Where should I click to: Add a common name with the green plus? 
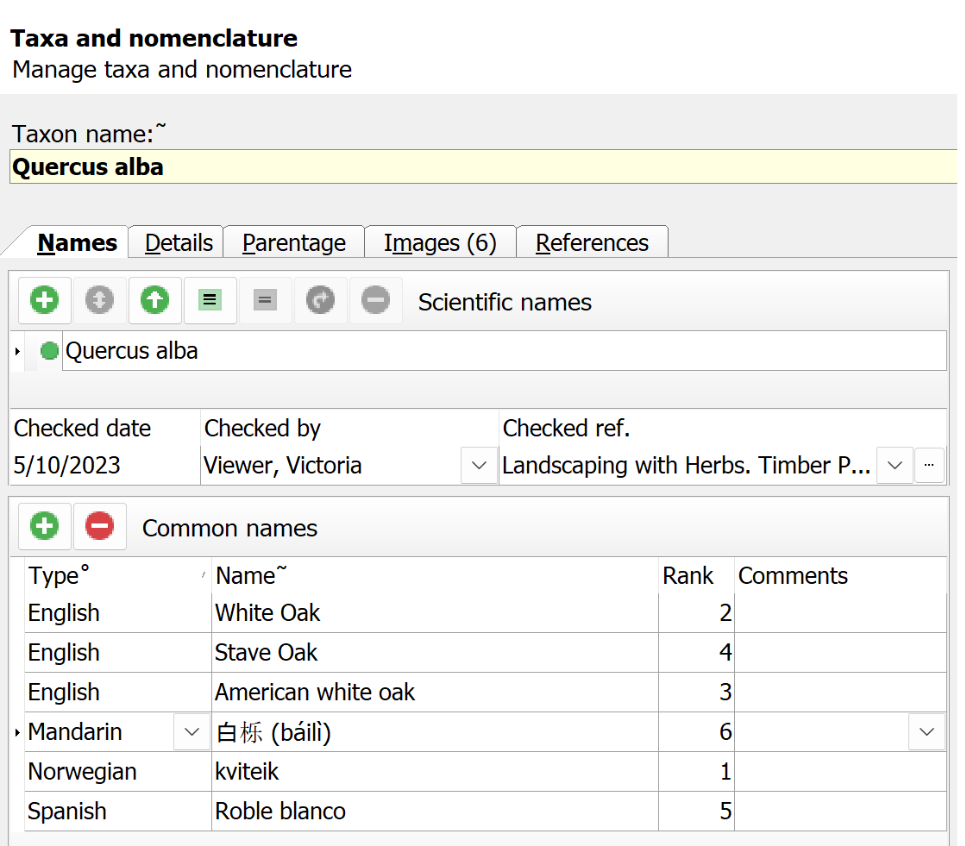coord(44,526)
